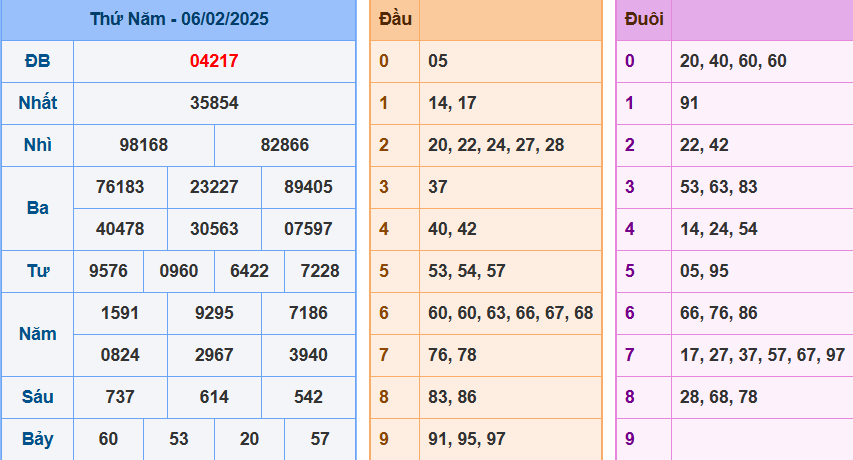This screenshot has width=853, height=460.
Task: Select third prize number 89405
Action: click(x=308, y=187)
